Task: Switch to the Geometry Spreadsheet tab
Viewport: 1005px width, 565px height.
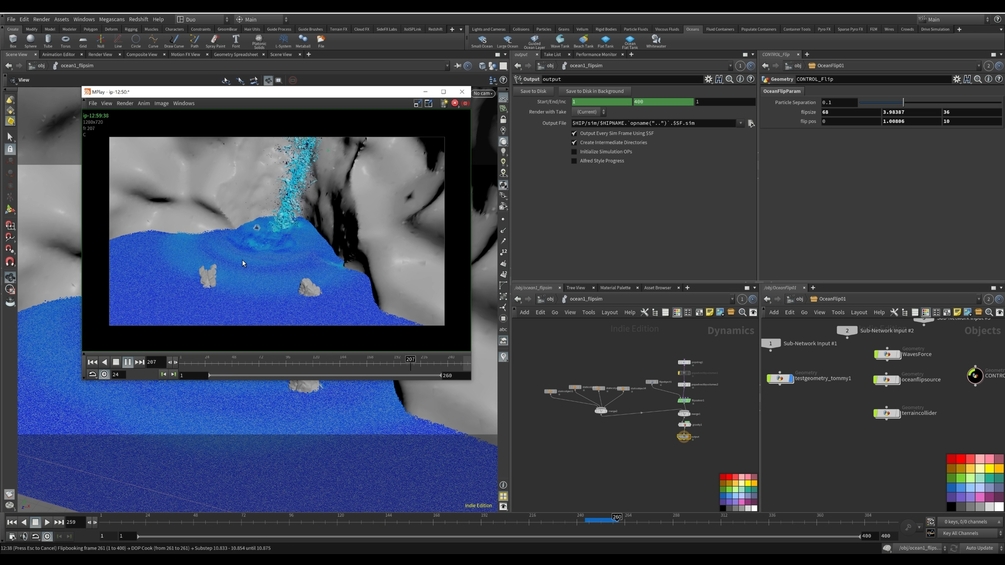Action: click(236, 54)
